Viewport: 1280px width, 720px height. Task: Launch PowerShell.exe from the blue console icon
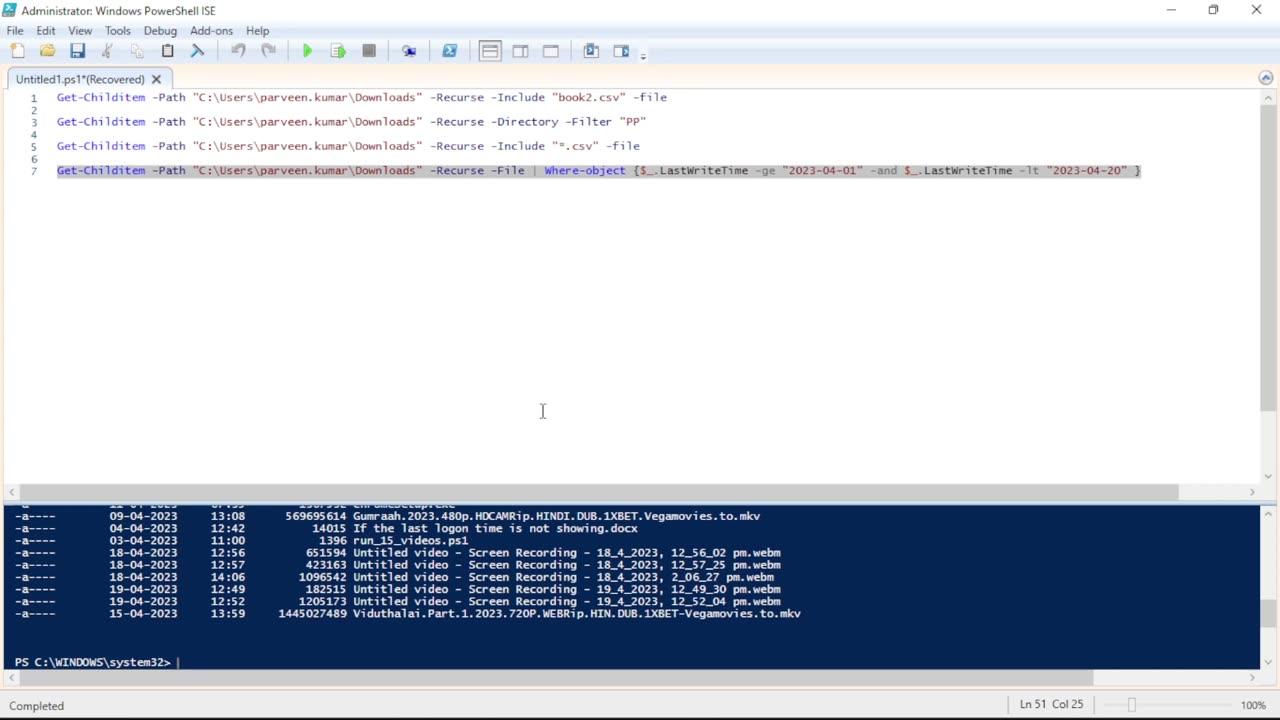point(449,51)
